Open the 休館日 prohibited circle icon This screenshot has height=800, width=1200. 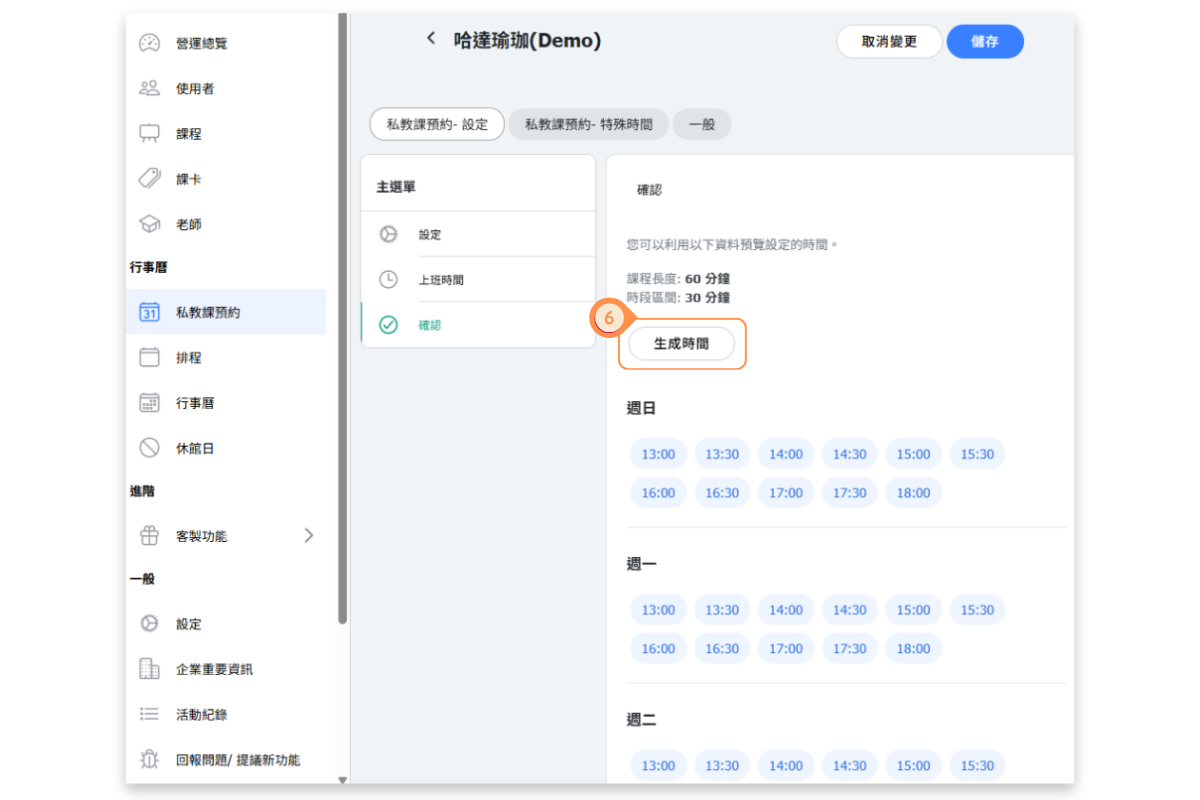(x=149, y=448)
